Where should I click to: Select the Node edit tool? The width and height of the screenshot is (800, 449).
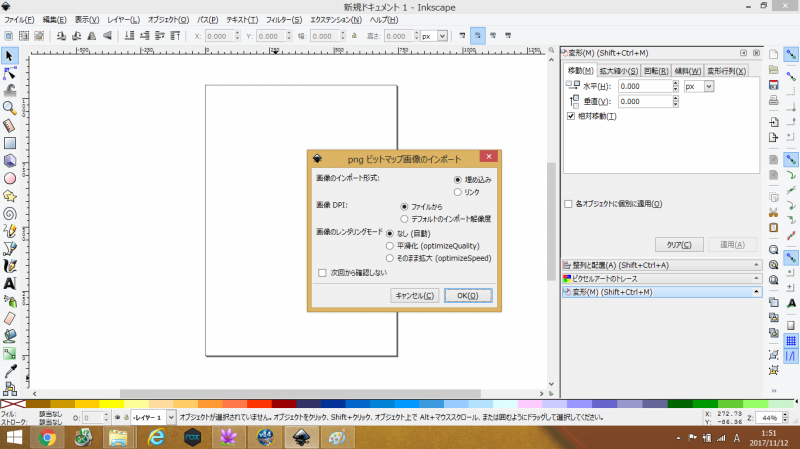pos(9,73)
